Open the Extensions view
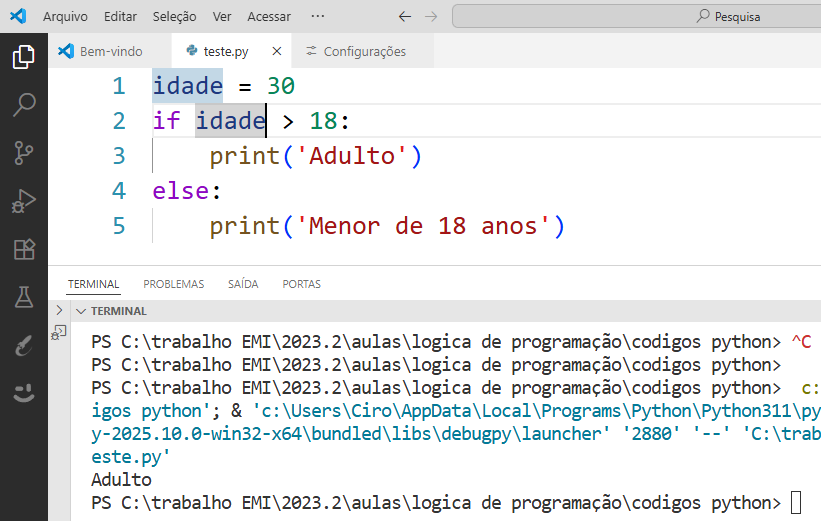The width and height of the screenshot is (821, 521). click(23, 249)
